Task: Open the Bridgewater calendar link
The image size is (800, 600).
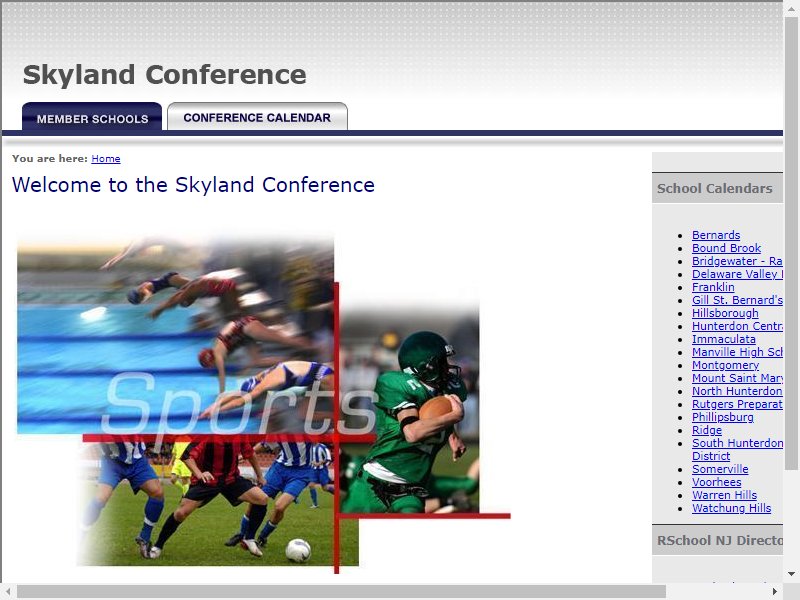Action: (x=737, y=261)
